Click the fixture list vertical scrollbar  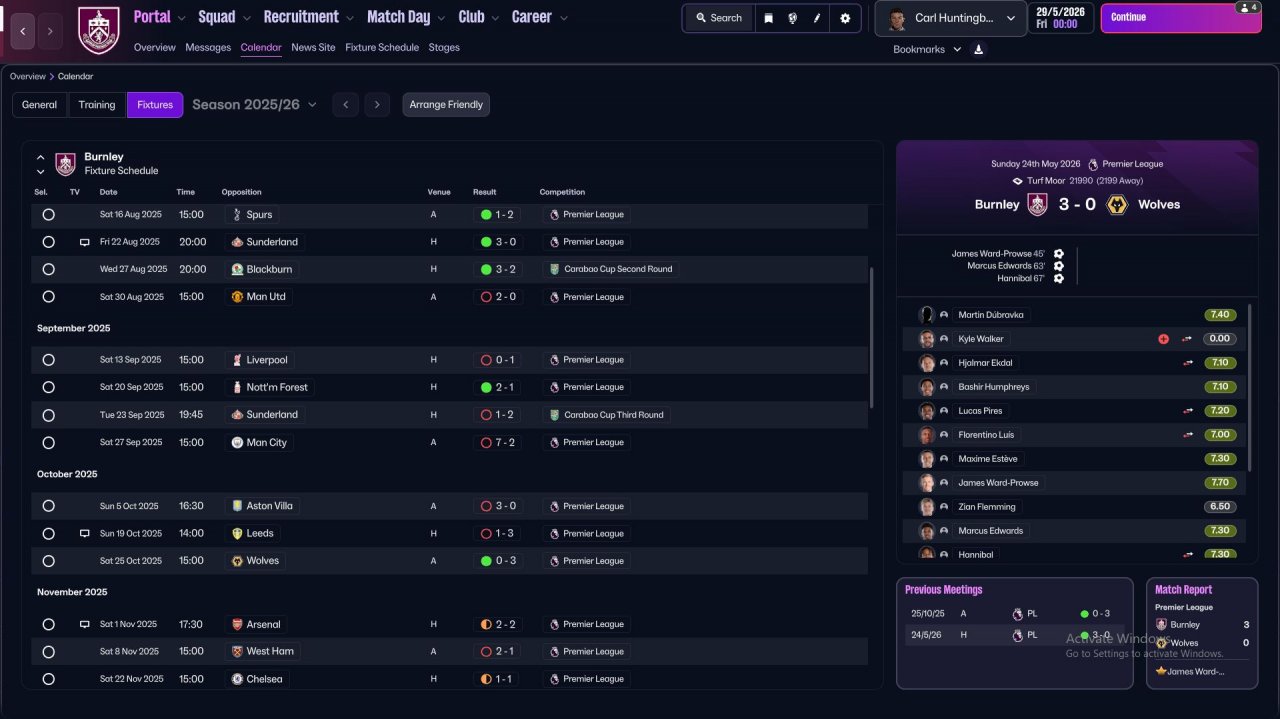[872, 337]
